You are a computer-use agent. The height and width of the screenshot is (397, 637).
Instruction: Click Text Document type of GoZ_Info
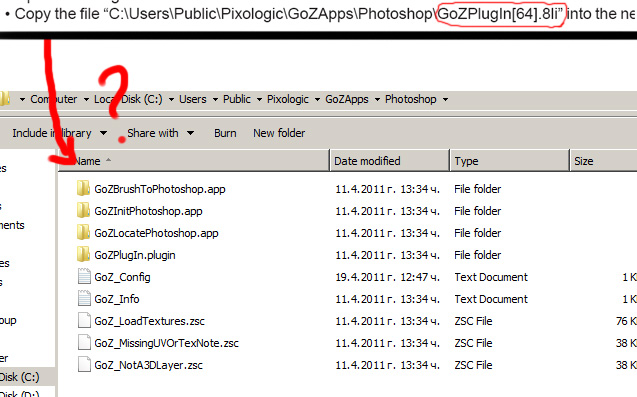tap(491, 299)
